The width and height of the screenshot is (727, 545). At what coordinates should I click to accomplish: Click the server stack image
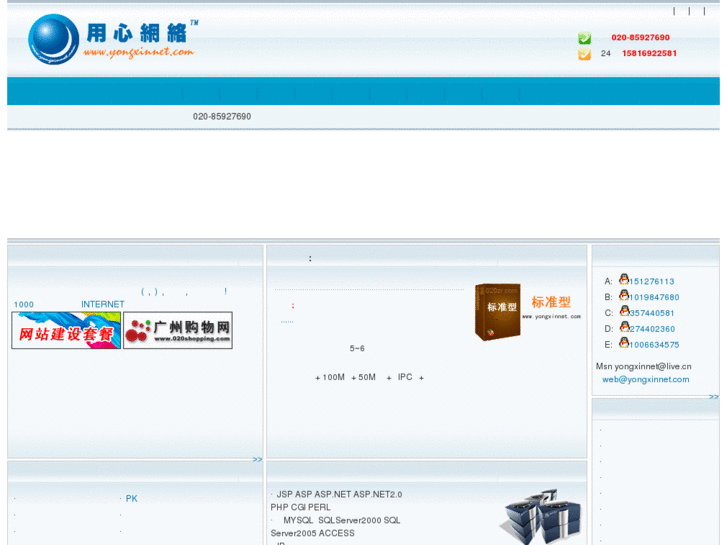click(x=541, y=516)
